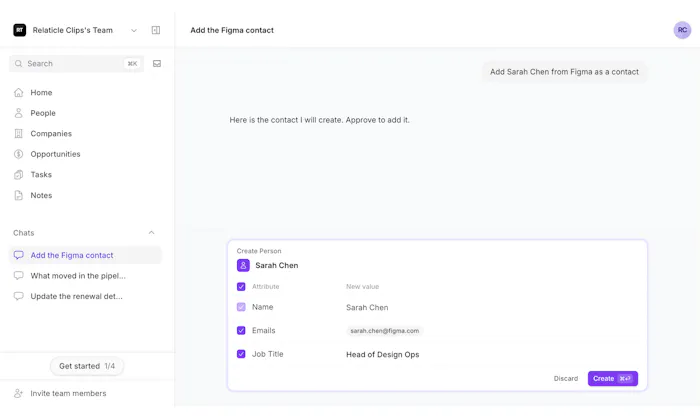Click chat bubble icon beside Update the renewal det...
Image resolution: width=700 pixels, height=419 pixels.
(18, 296)
